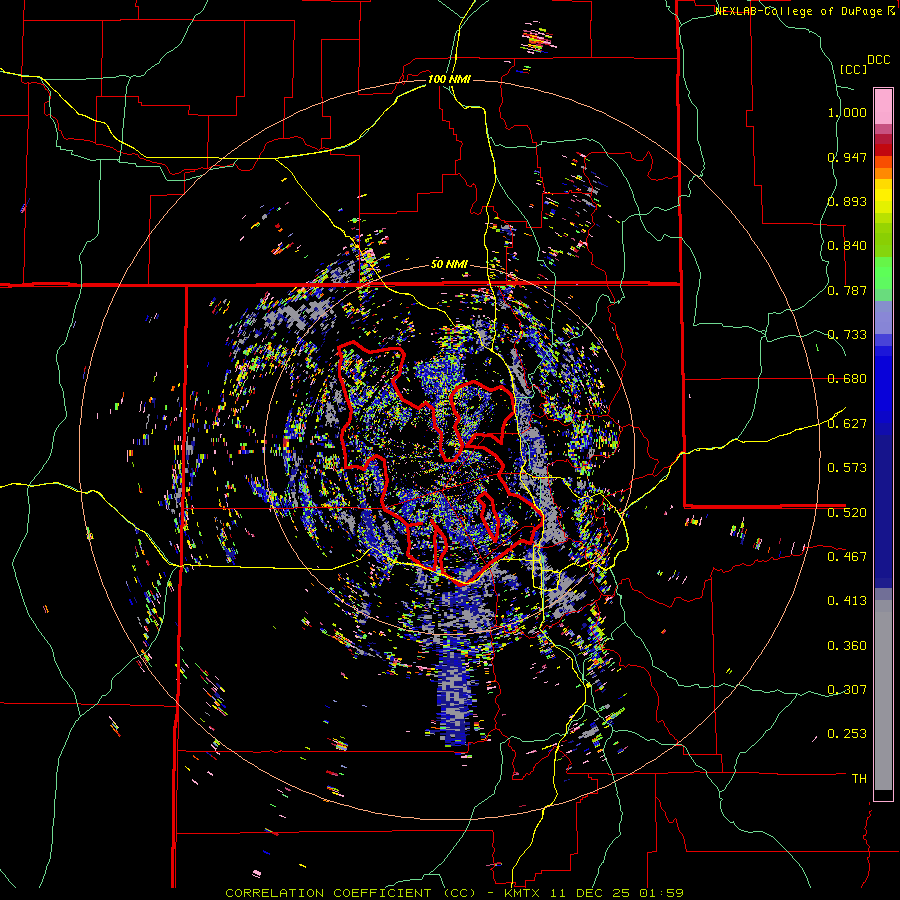Select the 0.787 scale value
This screenshot has height=900, width=900.
point(847,290)
